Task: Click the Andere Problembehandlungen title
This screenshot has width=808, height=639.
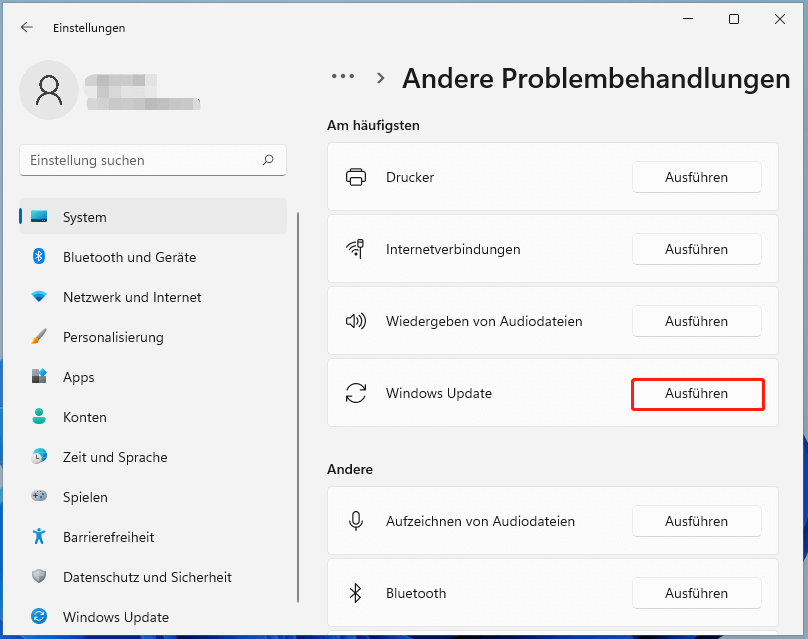Action: 596,79
